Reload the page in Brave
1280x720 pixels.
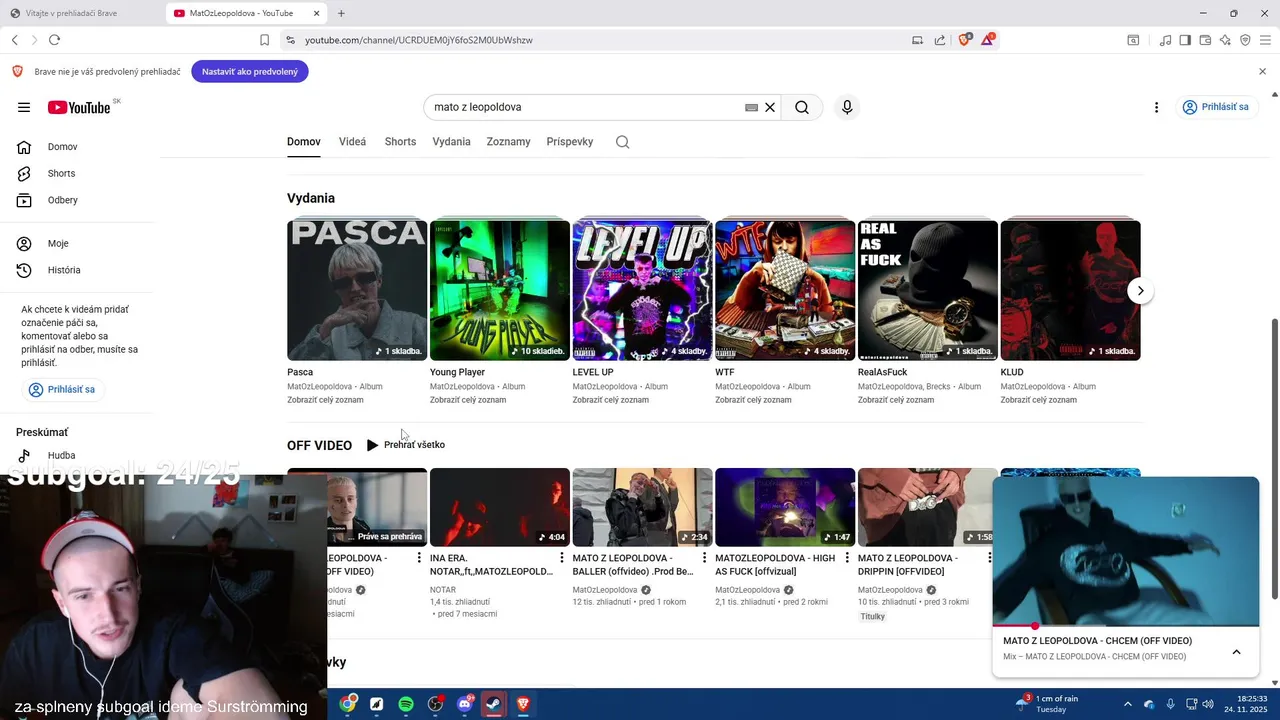click(54, 40)
